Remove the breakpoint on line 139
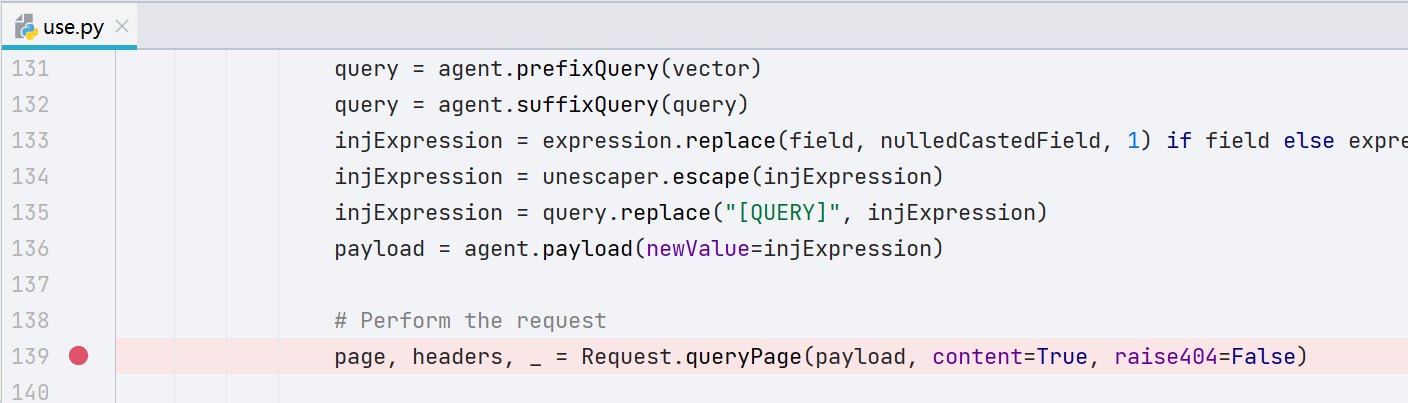1408x403 pixels. [x=78, y=356]
